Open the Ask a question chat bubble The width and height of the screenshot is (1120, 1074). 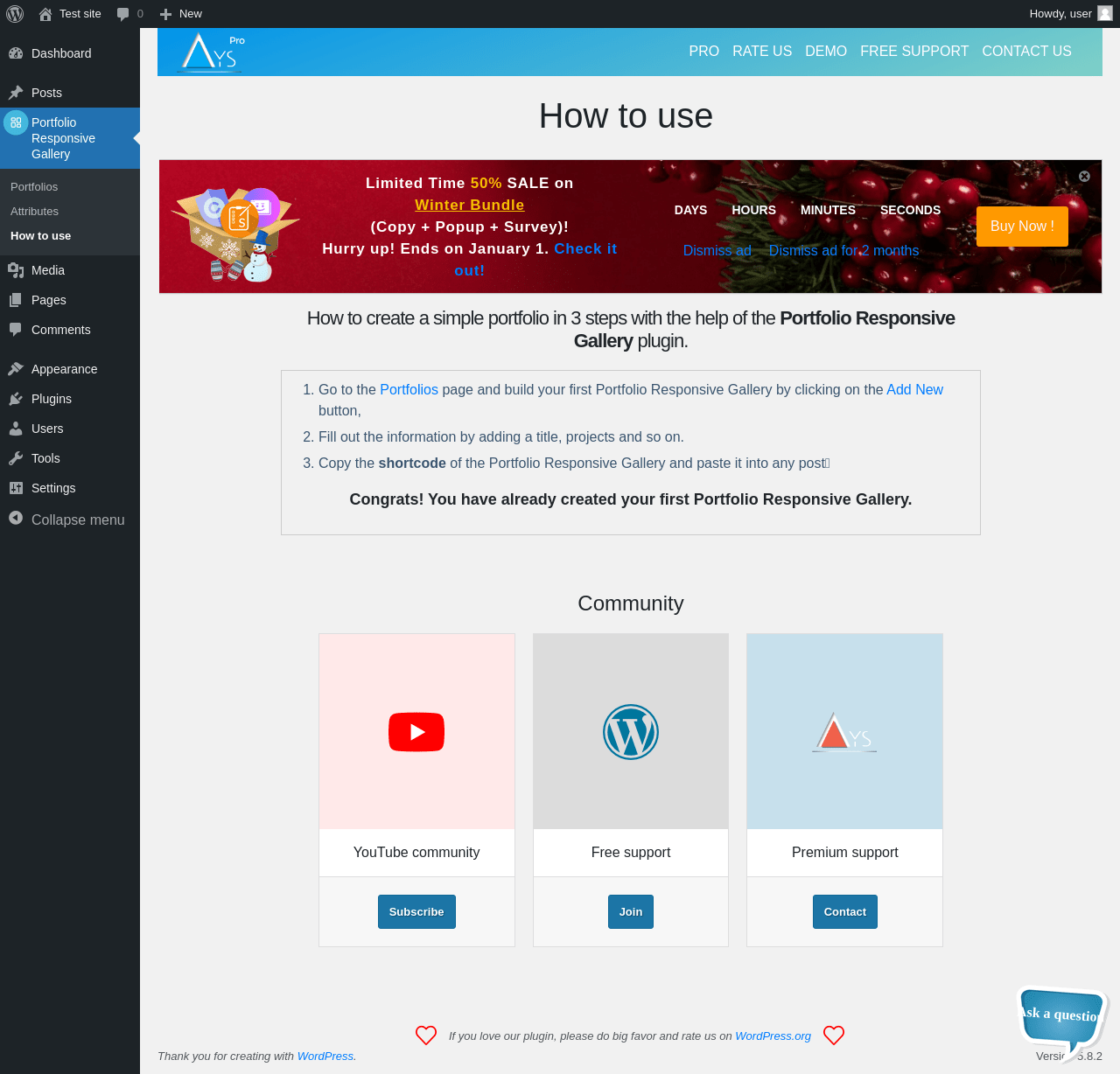coord(1062,1022)
